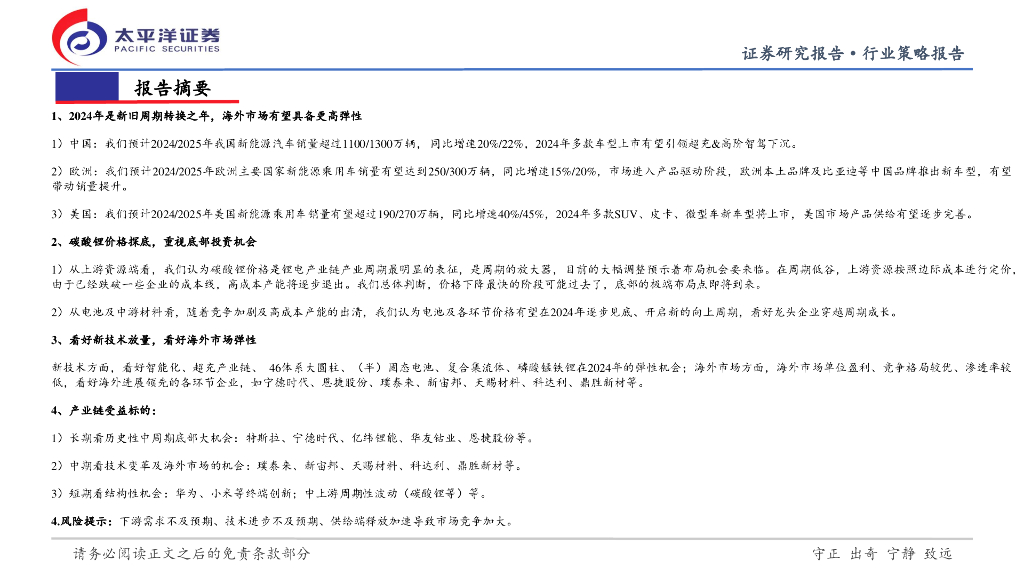Click the 守正 出奇 宁静 致远 motto
1024x576 pixels.
coord(882,554)
